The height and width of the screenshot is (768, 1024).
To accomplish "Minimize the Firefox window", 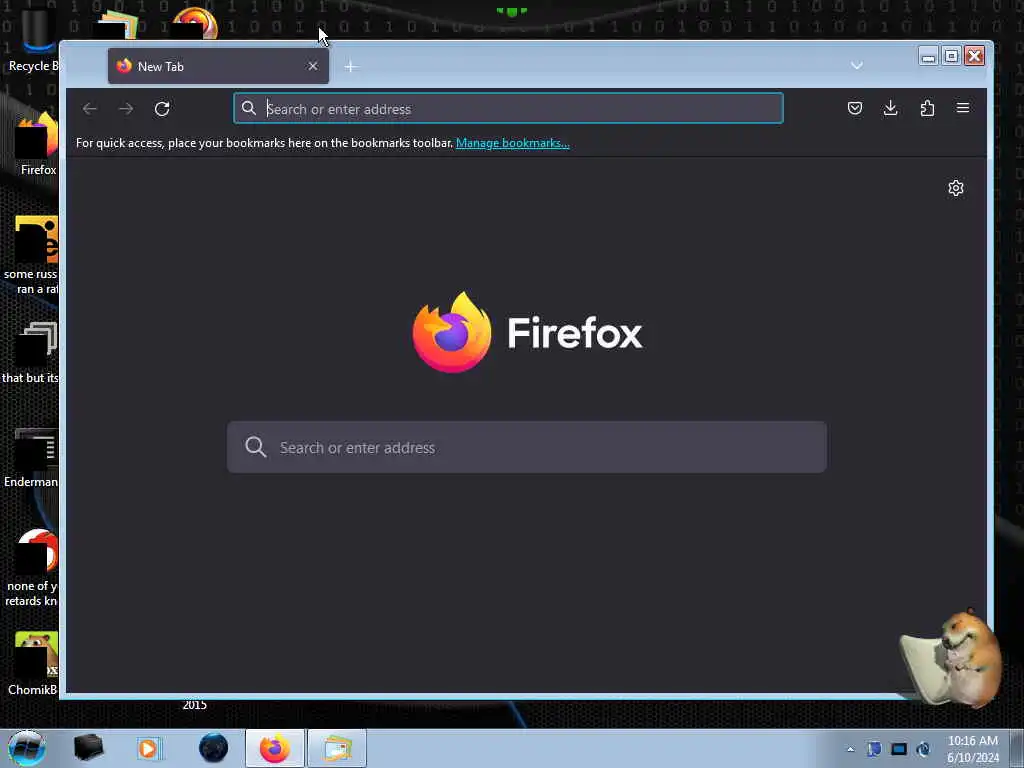I will point(928,56).
